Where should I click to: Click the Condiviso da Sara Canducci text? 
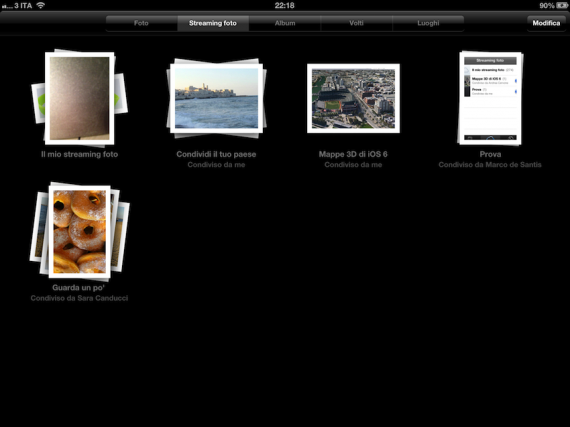[79, 298]
